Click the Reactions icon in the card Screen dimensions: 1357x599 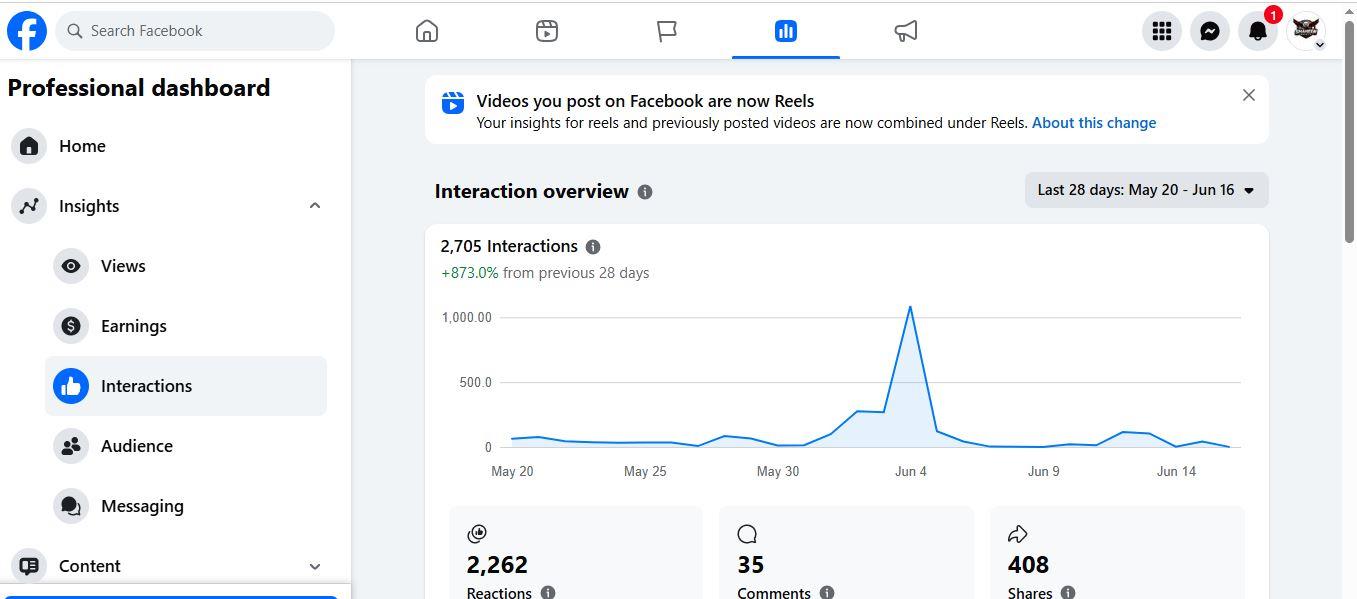(x=477, y=534)
